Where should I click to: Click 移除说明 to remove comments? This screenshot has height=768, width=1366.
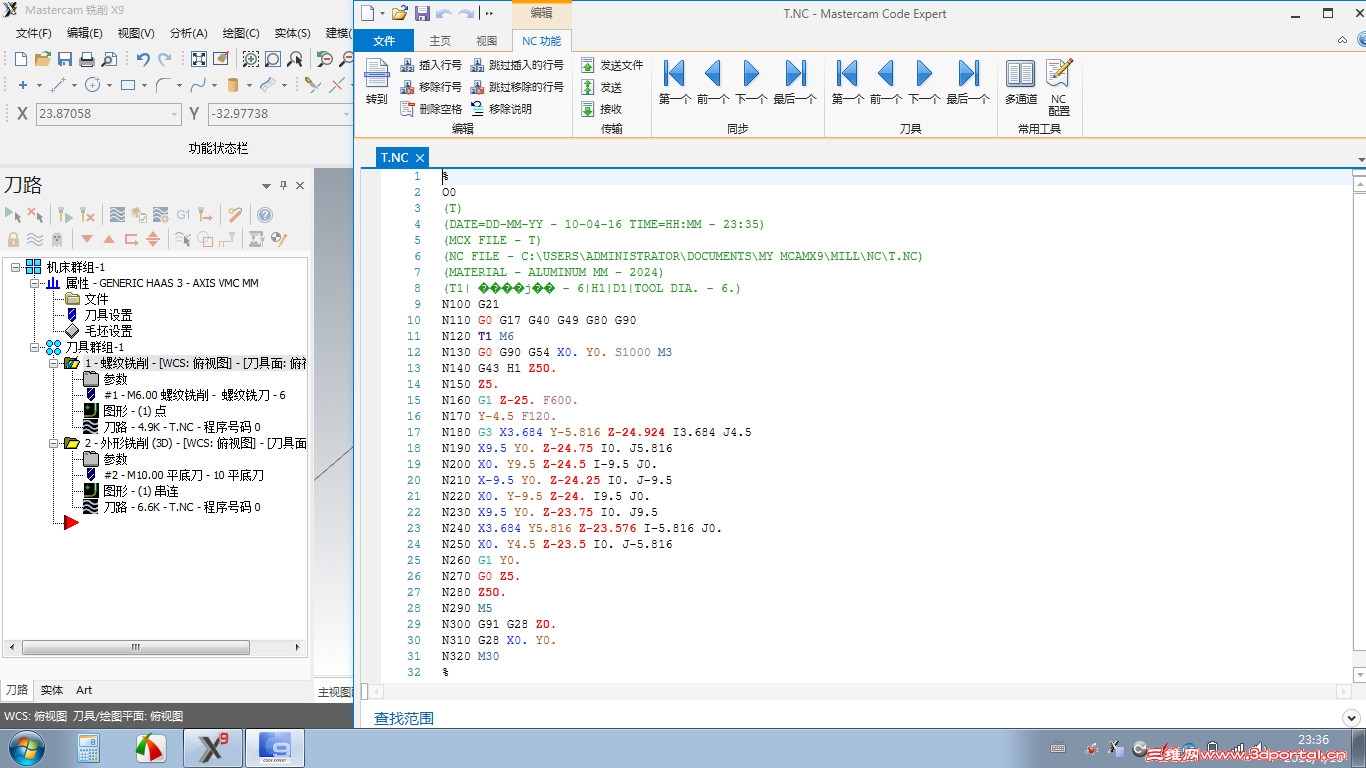tap(501, 109)
